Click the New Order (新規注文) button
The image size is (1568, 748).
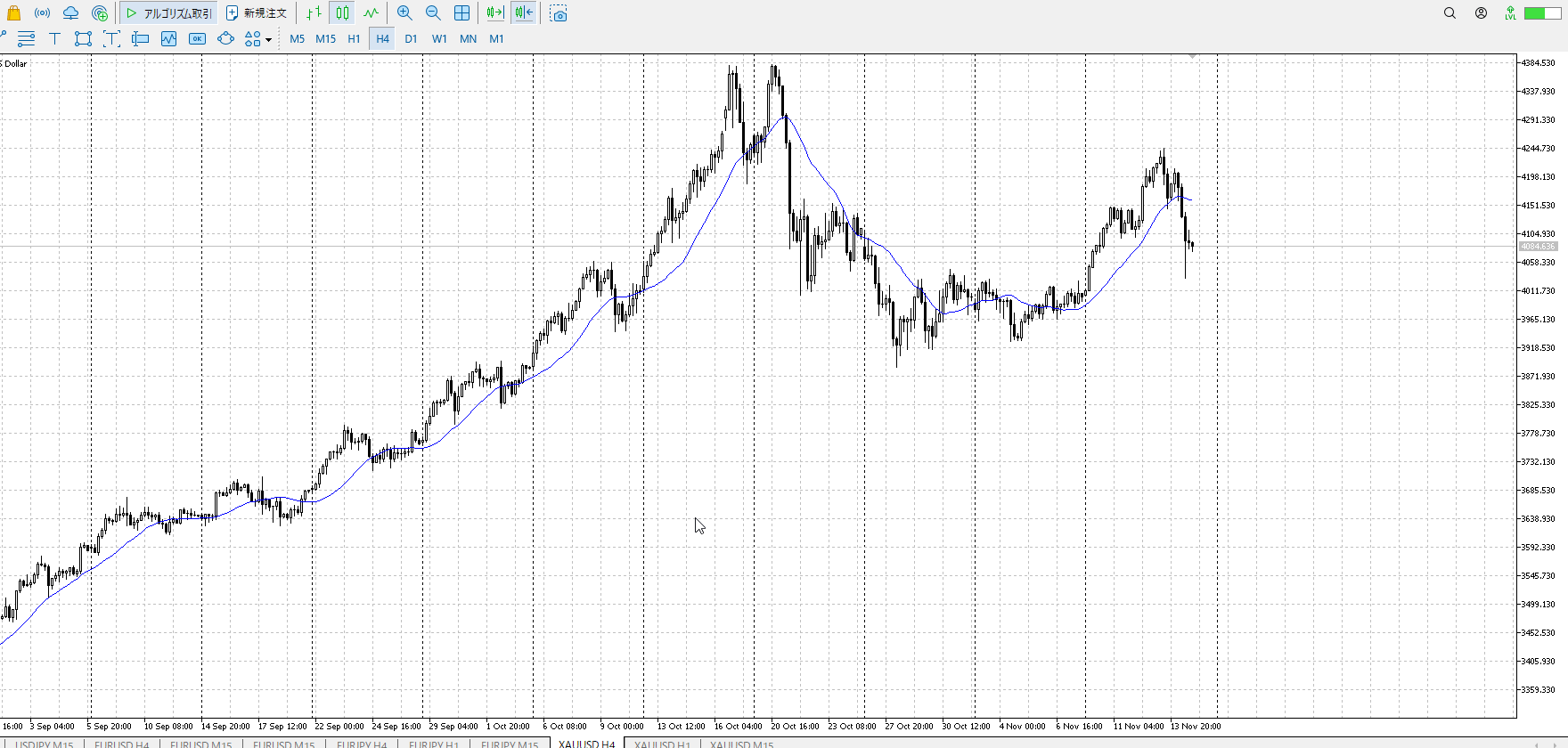tap(257, 13)
